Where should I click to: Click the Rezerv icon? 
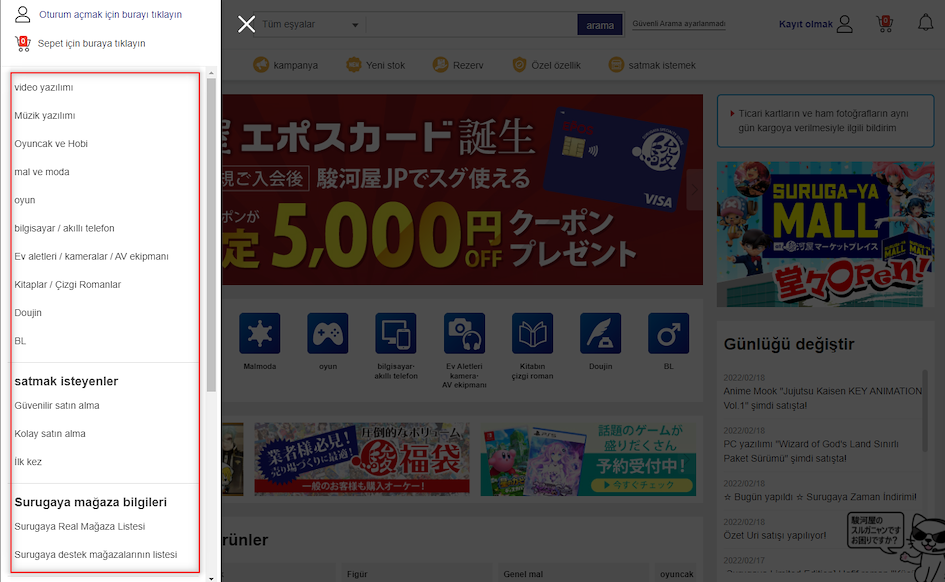[441, 64]
